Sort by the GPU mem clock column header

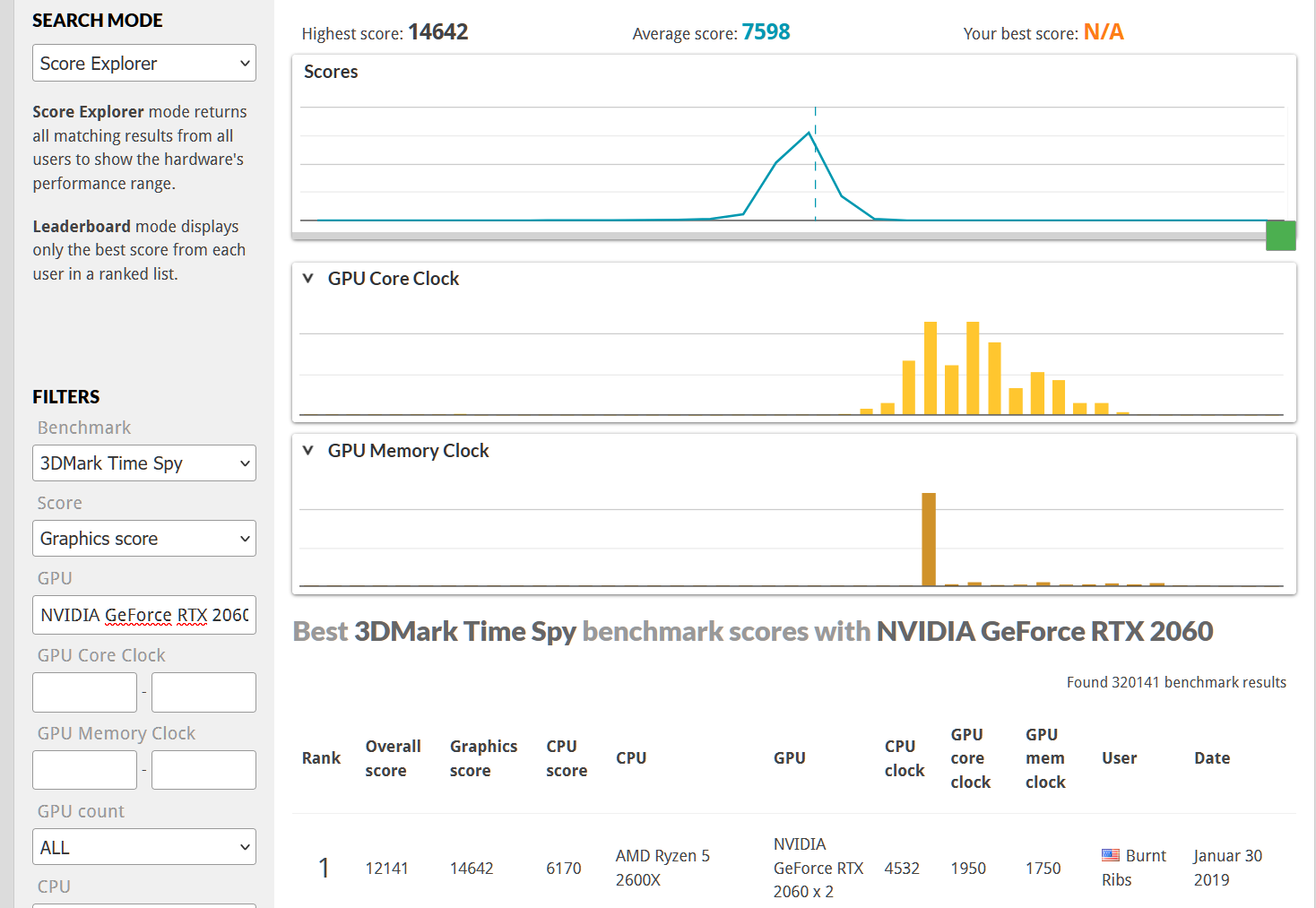1045,758
